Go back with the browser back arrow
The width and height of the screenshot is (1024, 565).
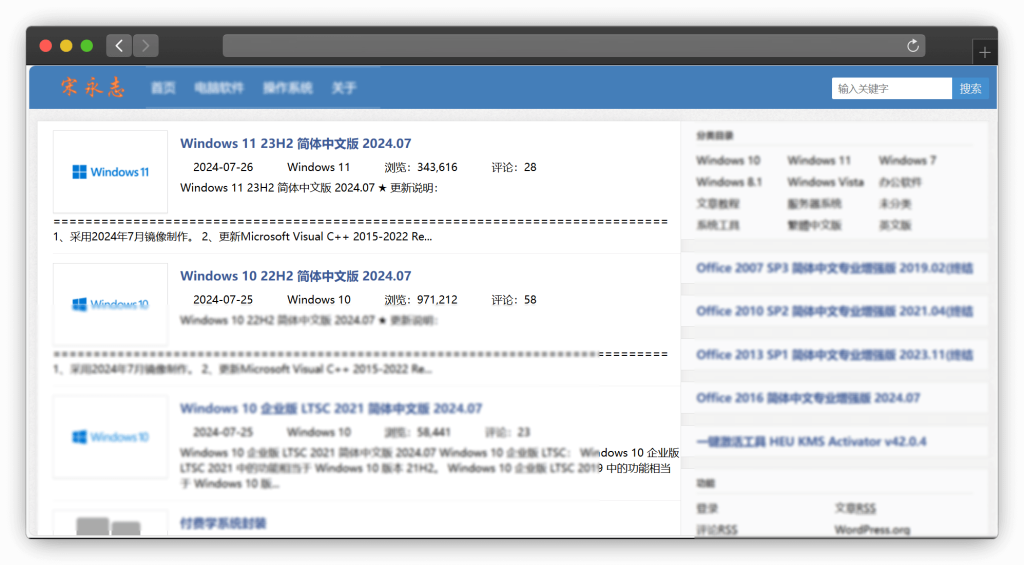point(119,46)
